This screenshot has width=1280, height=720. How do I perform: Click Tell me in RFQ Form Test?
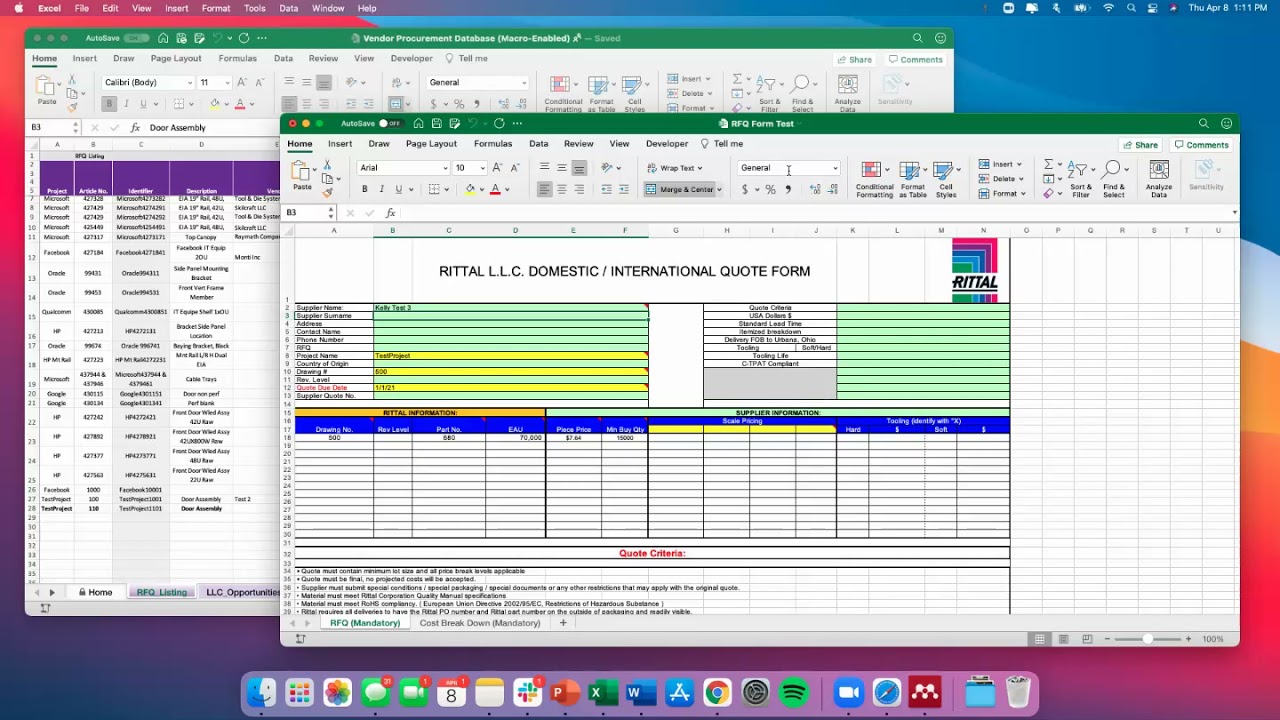point(721,144)
